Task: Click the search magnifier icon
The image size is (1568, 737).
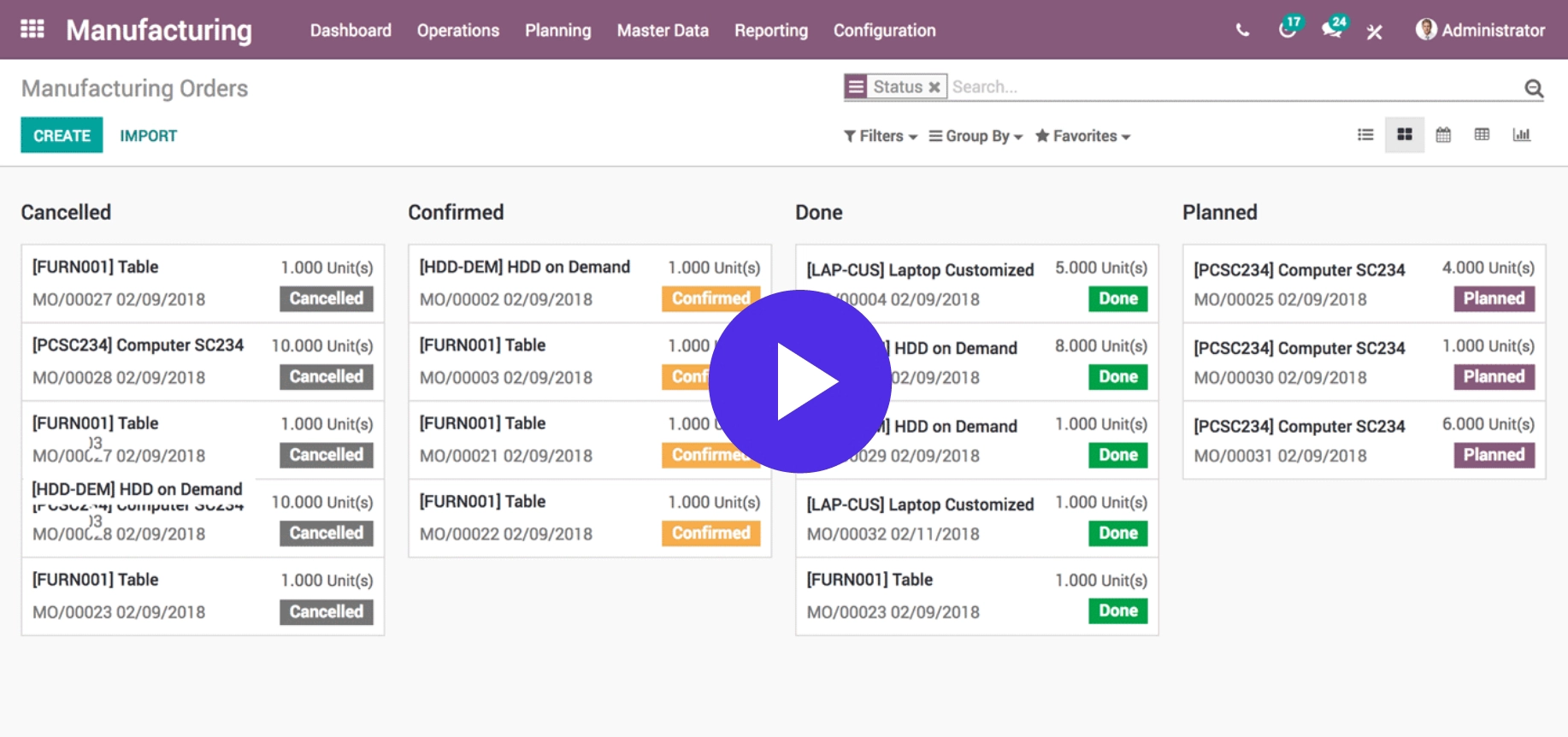Action: click(1534, 88)
